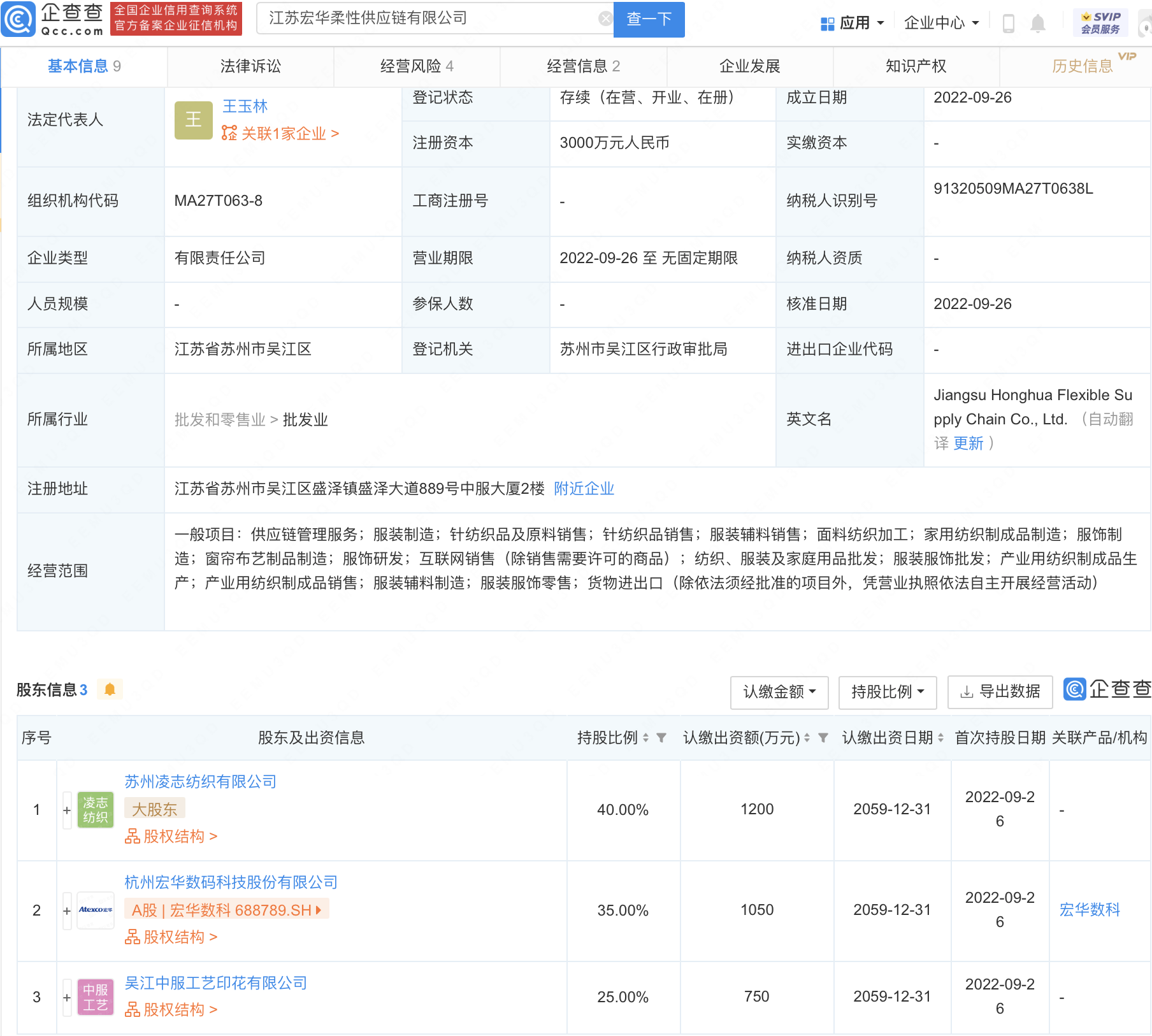Switch to 企业发展 tab
Viewport: 1152px width, 1036px height.
(750, 66)
